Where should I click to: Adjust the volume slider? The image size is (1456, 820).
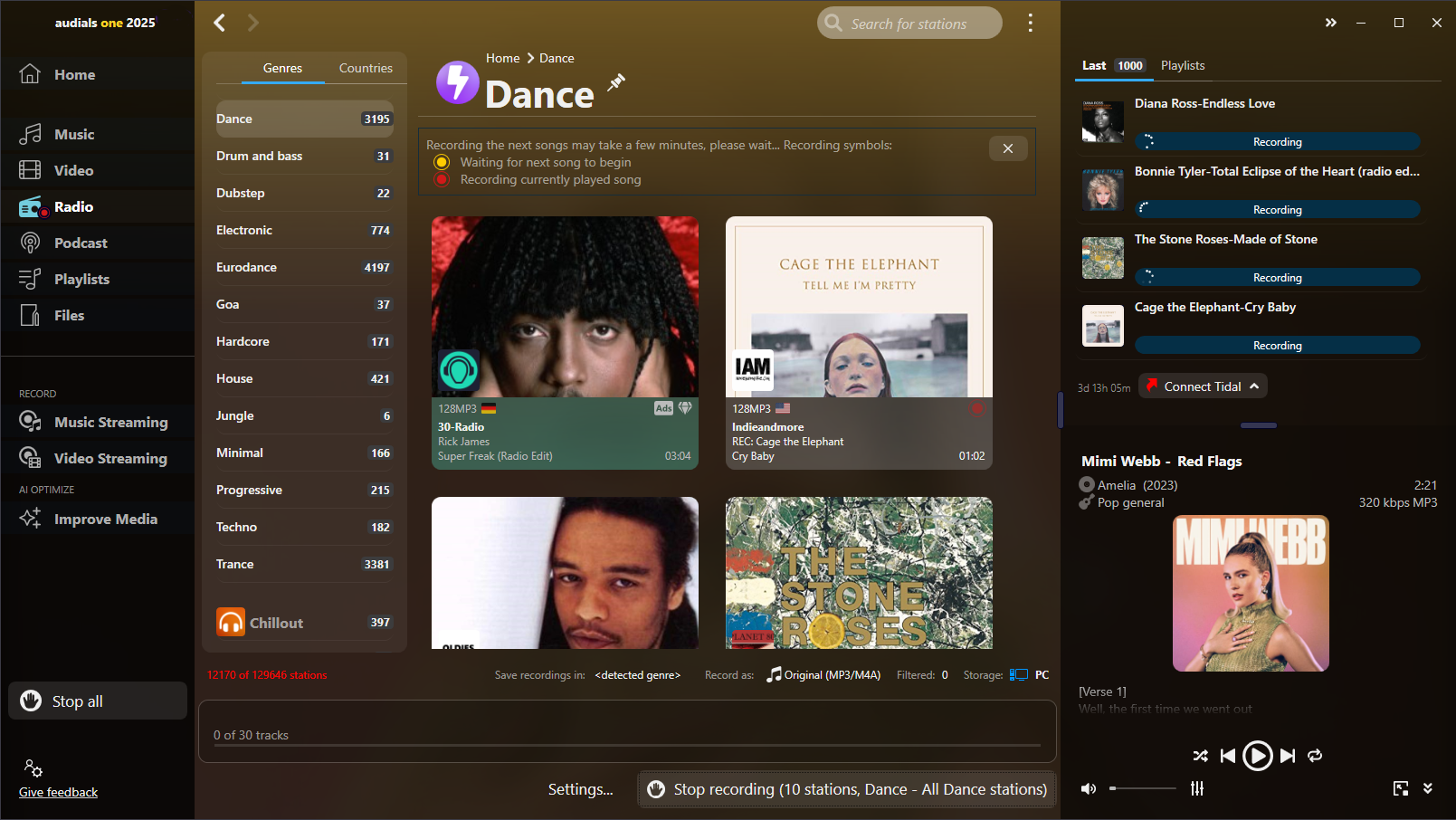(1143, 788)
